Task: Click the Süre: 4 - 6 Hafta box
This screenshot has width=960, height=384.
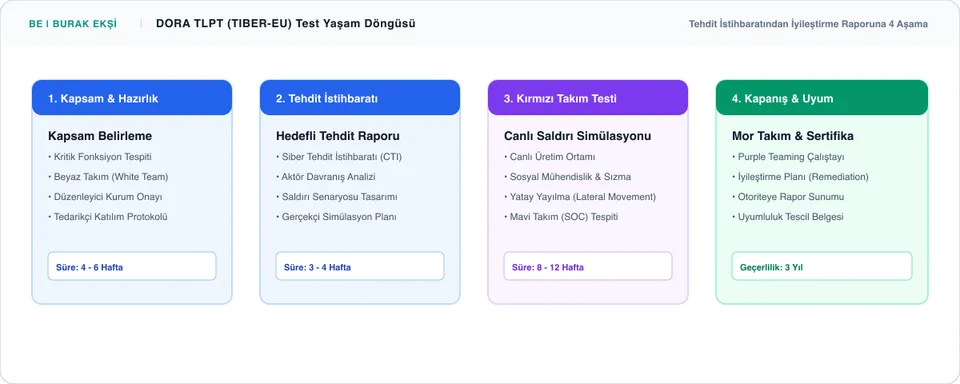Action: pyautogui.click(x=132, y=266)
